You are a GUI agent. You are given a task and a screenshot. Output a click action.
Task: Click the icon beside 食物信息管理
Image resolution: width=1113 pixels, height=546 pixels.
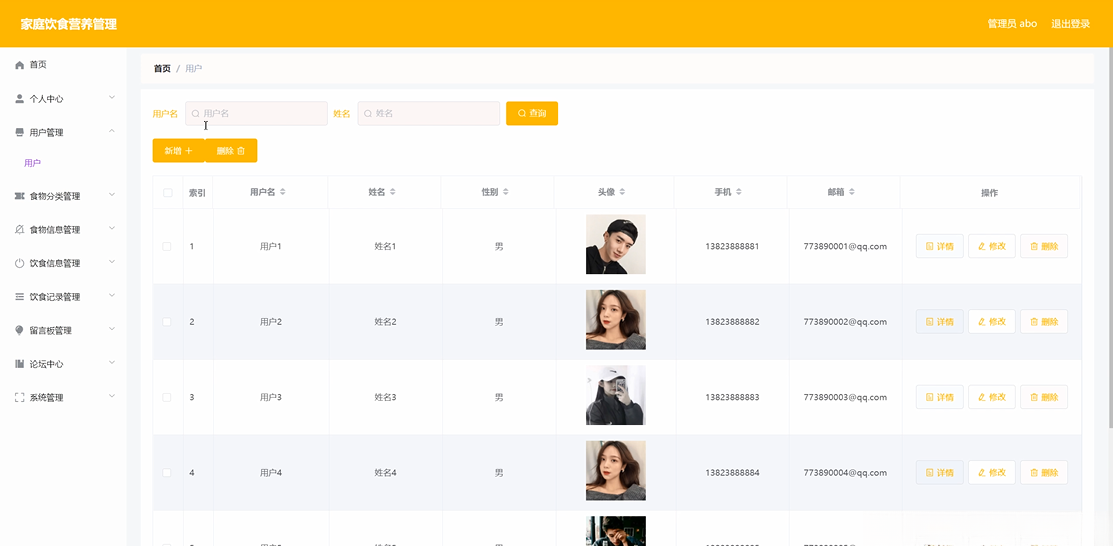(20, 229)
